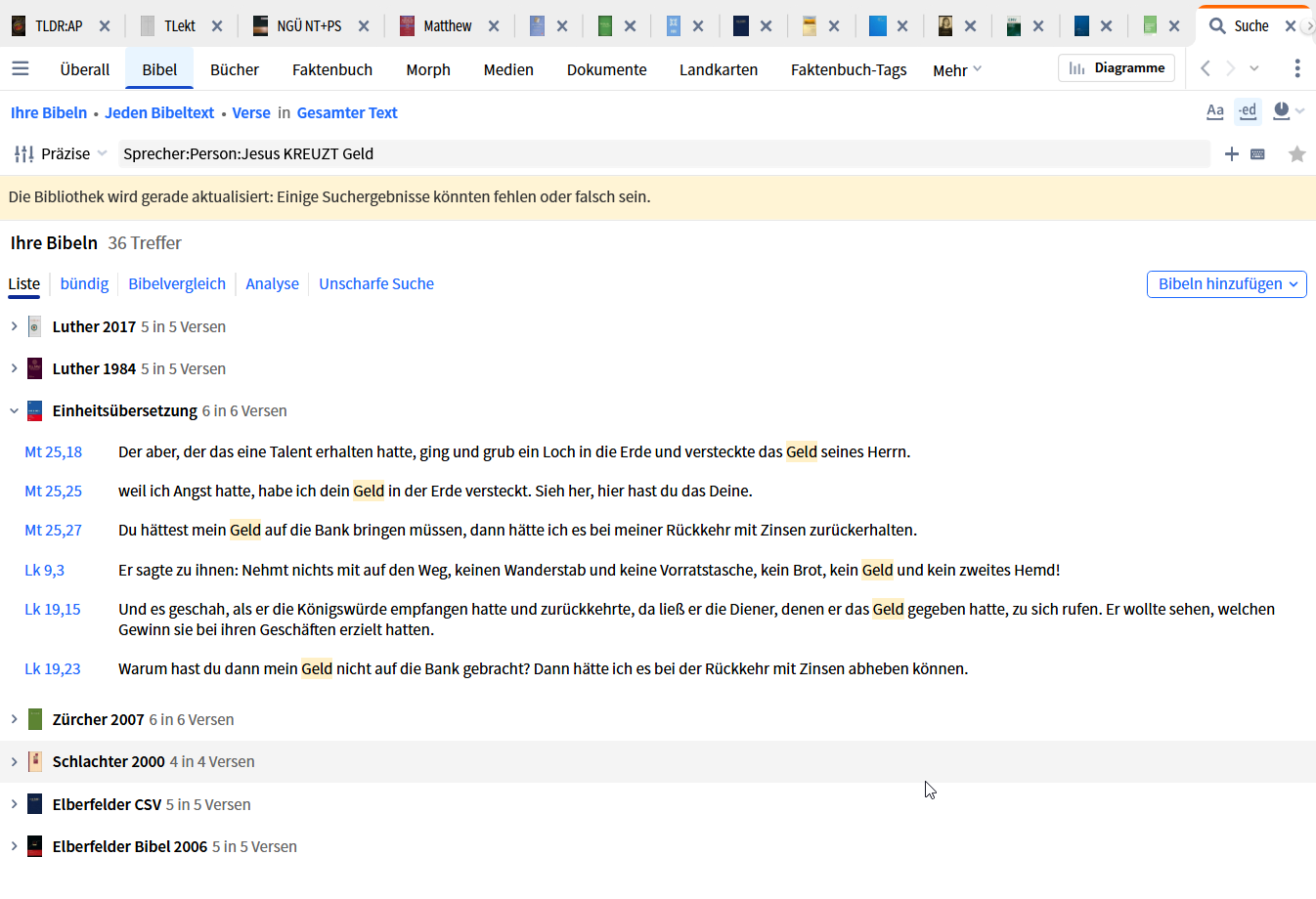Open the history dropdown chevron
Image resolution: width=1316 pixels, height=899 pixels.
point(1254,68)
